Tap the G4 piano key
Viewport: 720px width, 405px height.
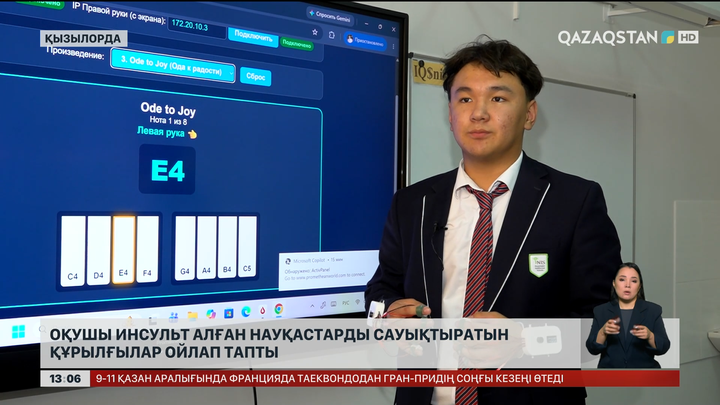click(185, 248)
